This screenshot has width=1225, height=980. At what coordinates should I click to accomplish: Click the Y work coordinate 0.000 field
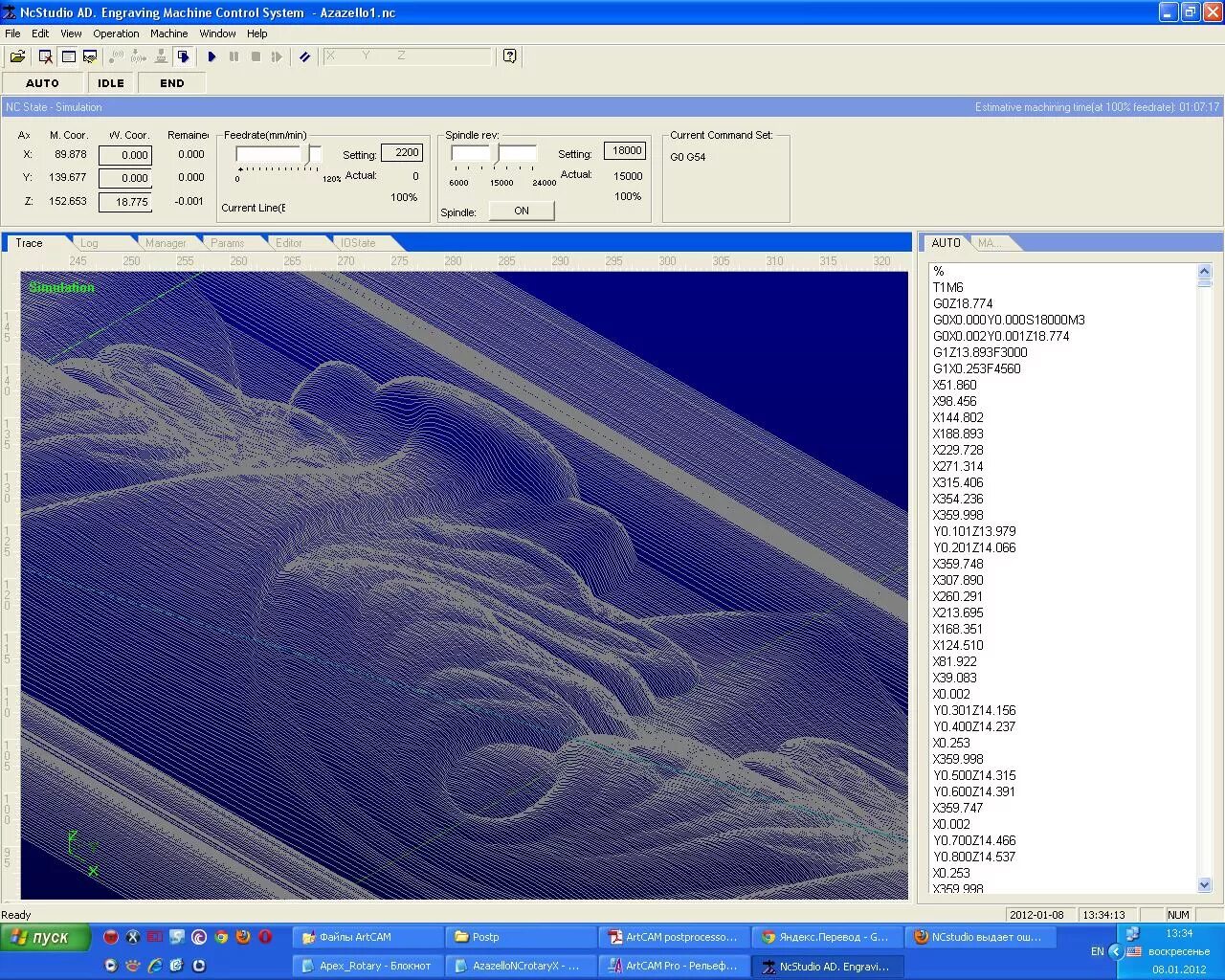point(125,178)
